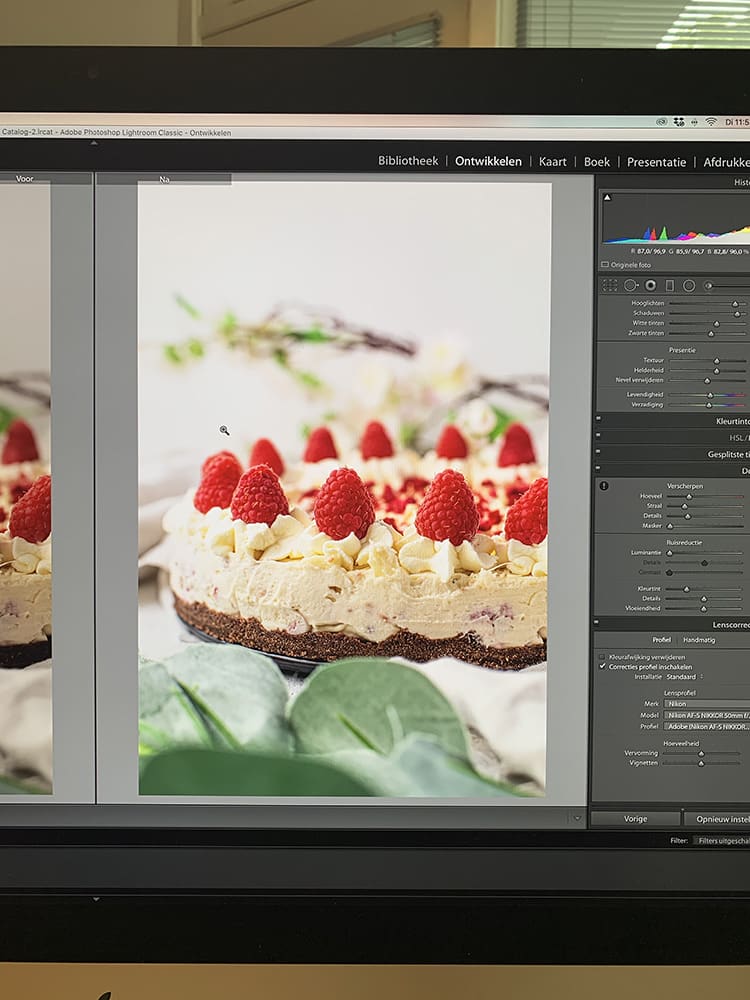Viewport: 750px width, 1000px height.
Task: Adjust the Vloeiendheid slider
Action: (x=703, y=609)
